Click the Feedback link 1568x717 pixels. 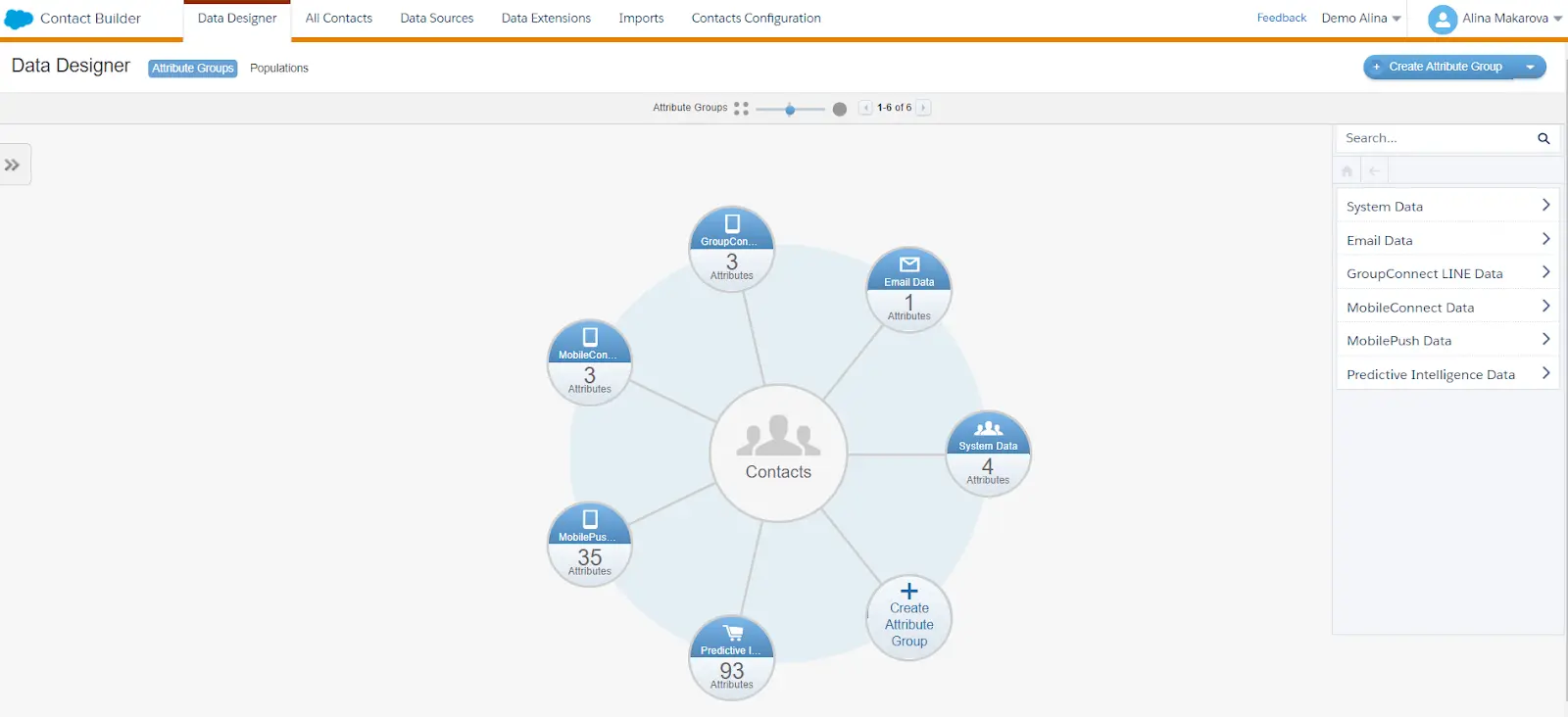(x=1281, y=19)
